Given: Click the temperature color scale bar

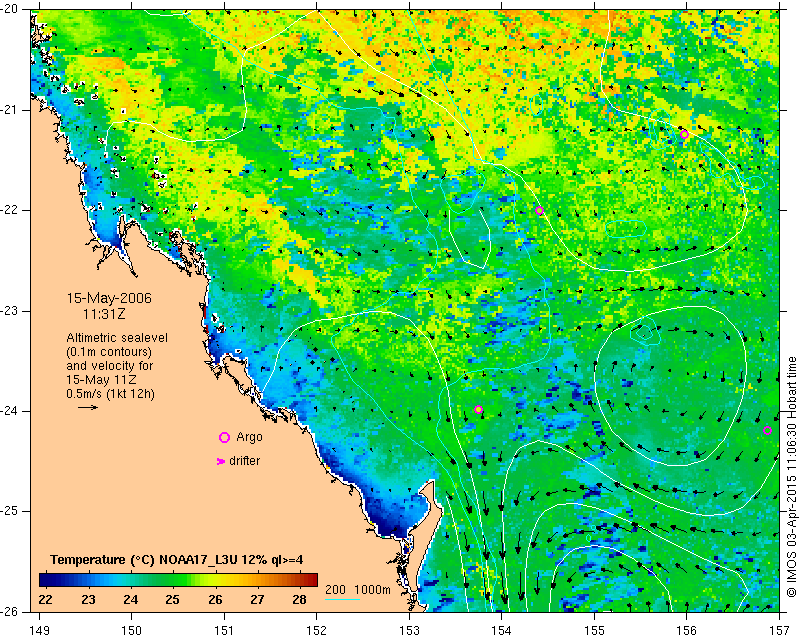Looking at the screenshot, I should tap(178, 580).
